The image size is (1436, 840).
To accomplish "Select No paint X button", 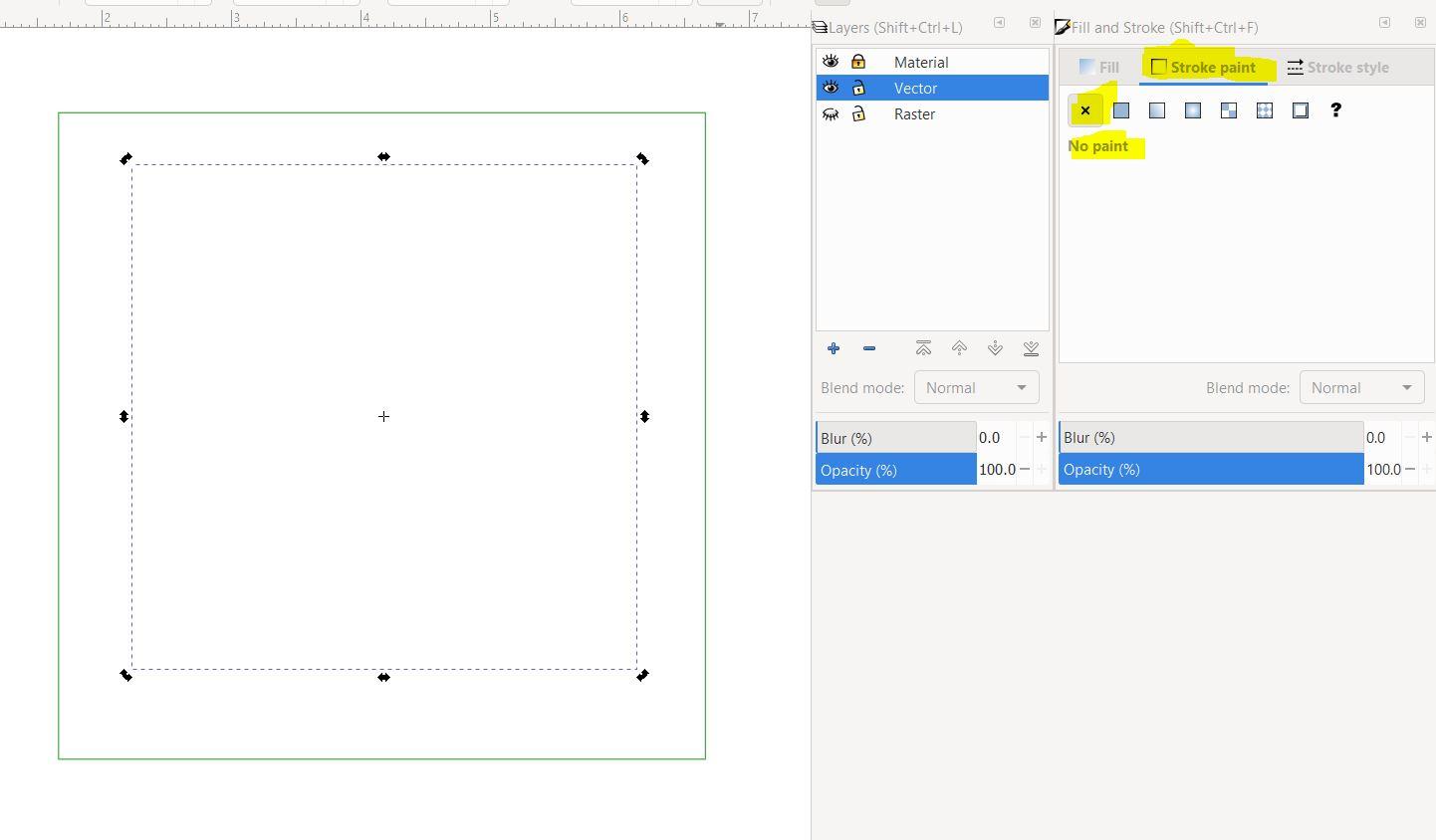I will (1085, 110).
